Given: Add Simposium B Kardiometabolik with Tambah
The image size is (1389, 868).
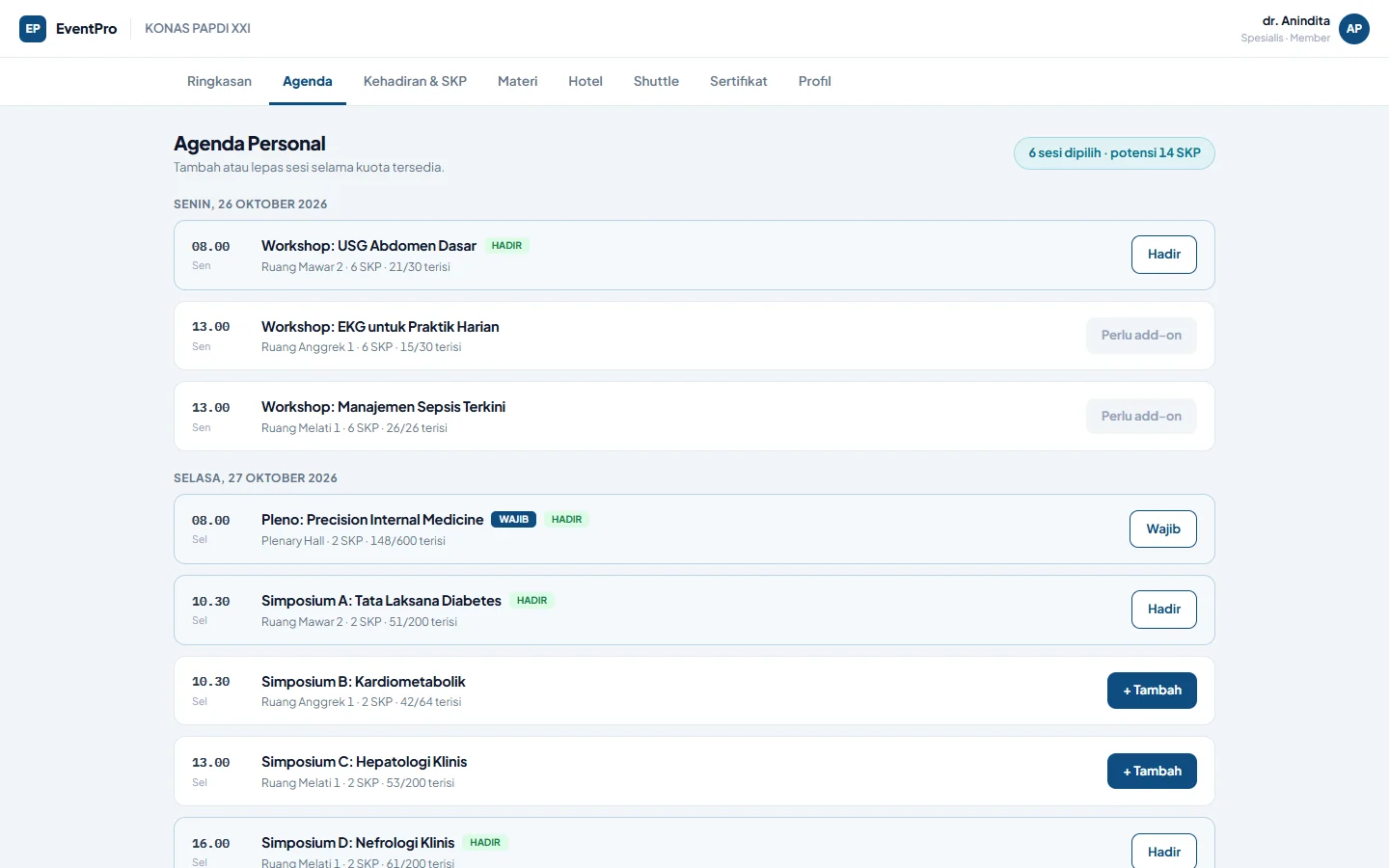Looking at the screenshot, I should click(1152, 691).
